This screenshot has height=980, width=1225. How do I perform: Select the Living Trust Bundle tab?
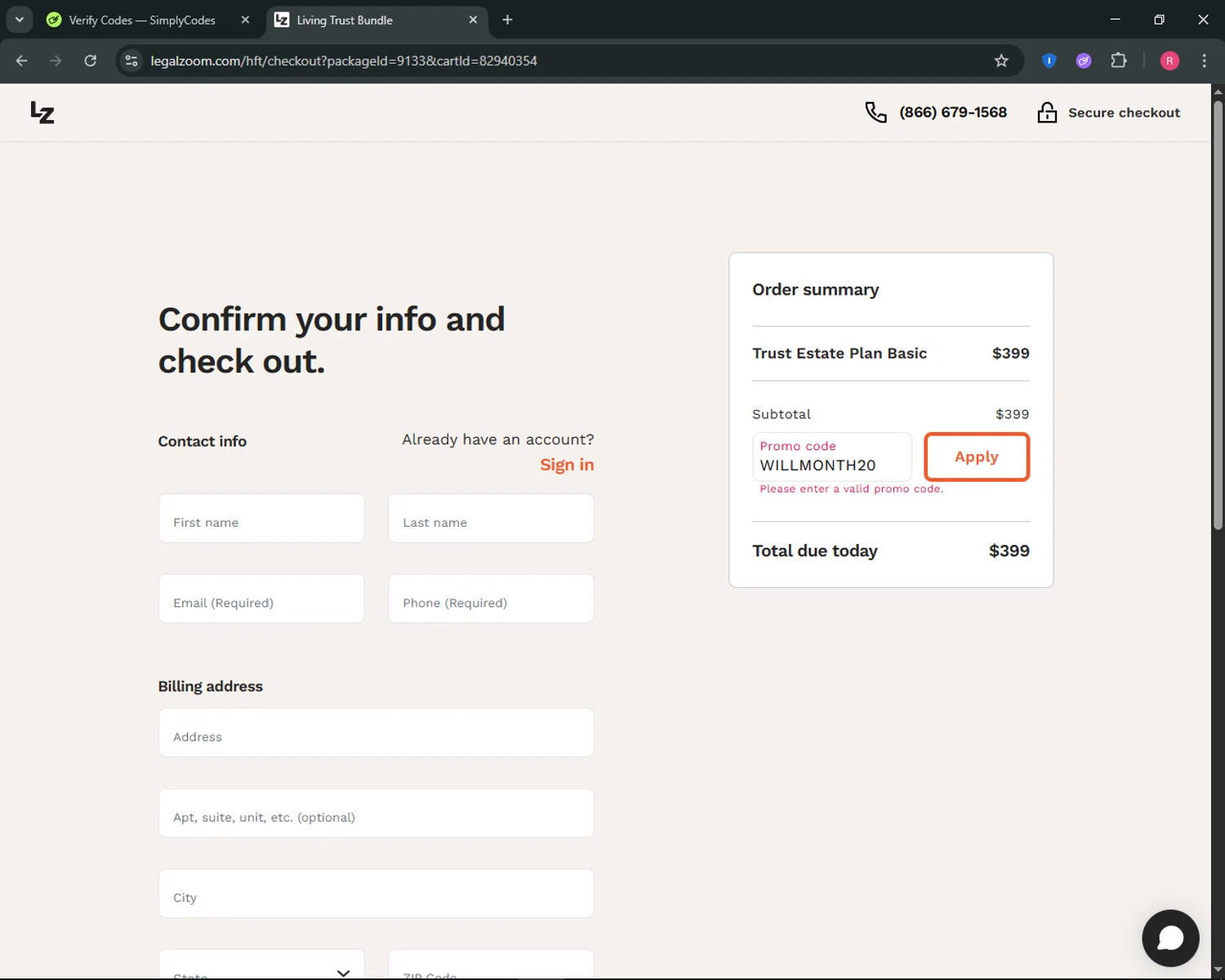coord(377,20)
